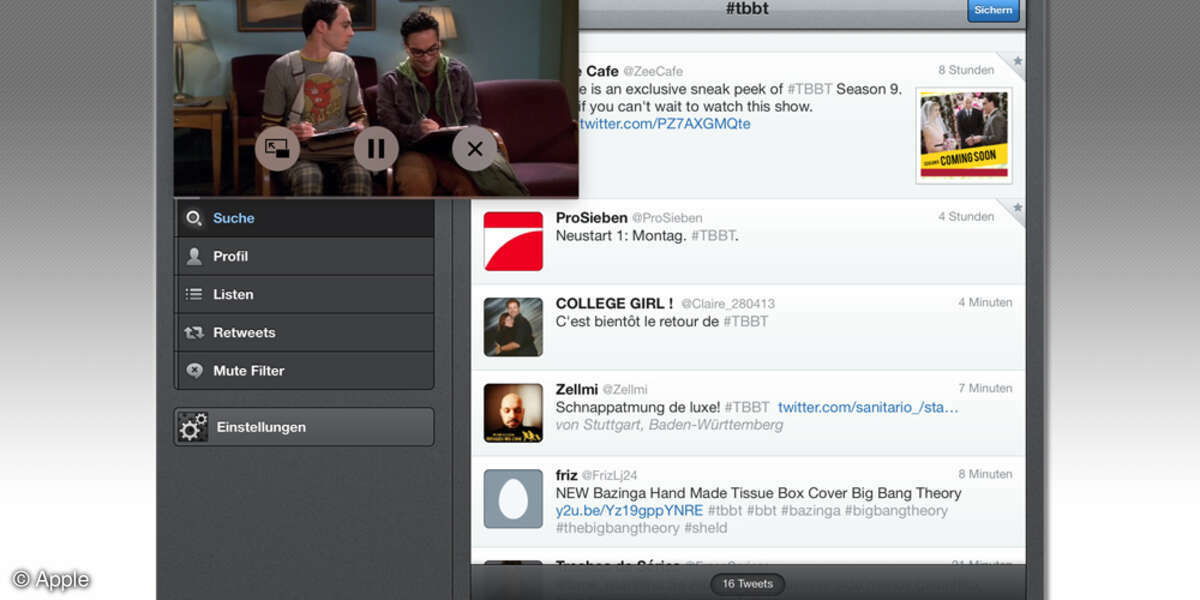The height and width of the screenshot is (600, 1200).
Task: Open Einstellungen settings button
Action: click(x=304, y=427)
